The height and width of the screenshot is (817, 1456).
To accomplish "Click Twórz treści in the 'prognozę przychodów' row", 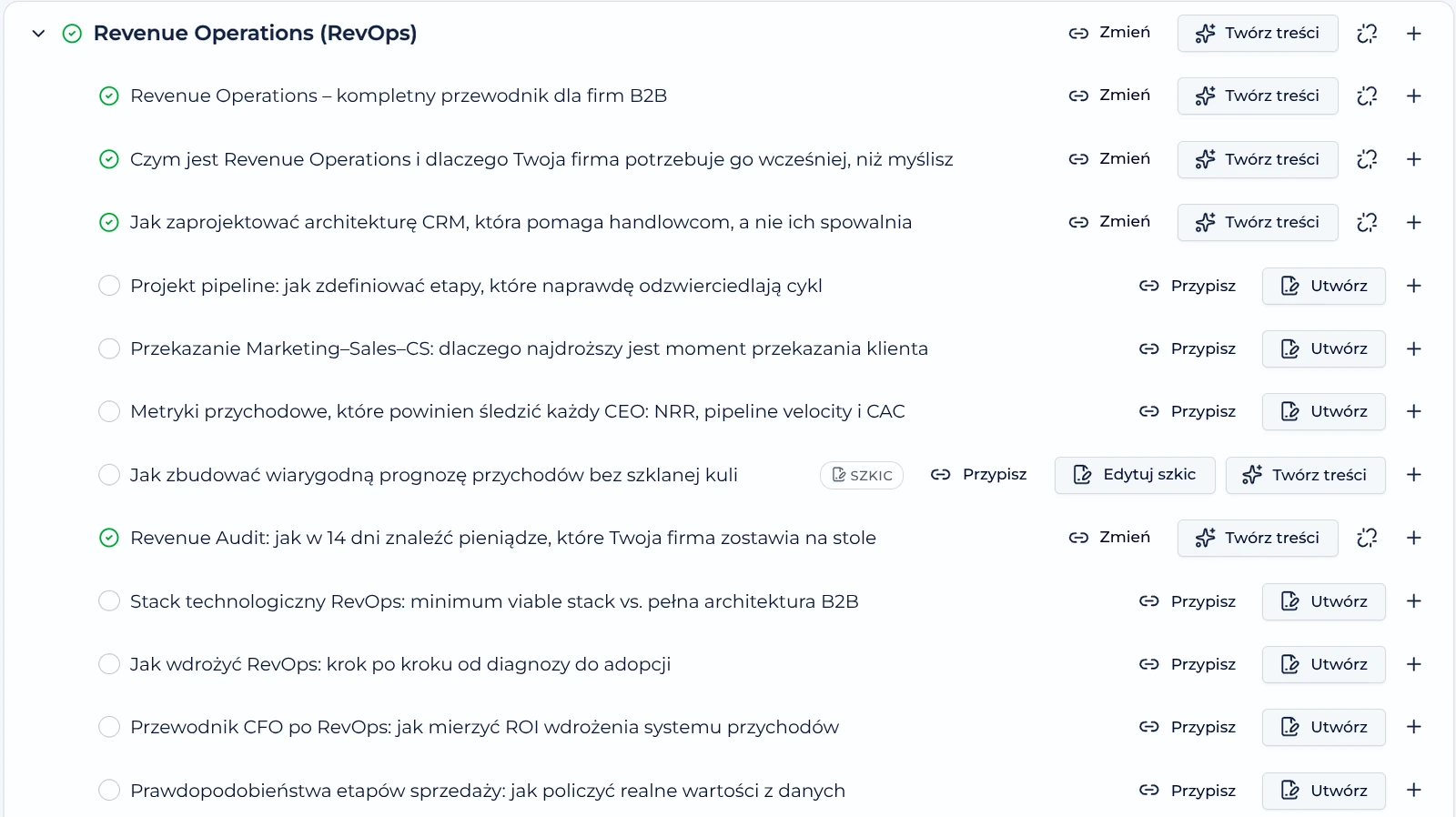I will pyautogui.click(x=1306, y=475).
